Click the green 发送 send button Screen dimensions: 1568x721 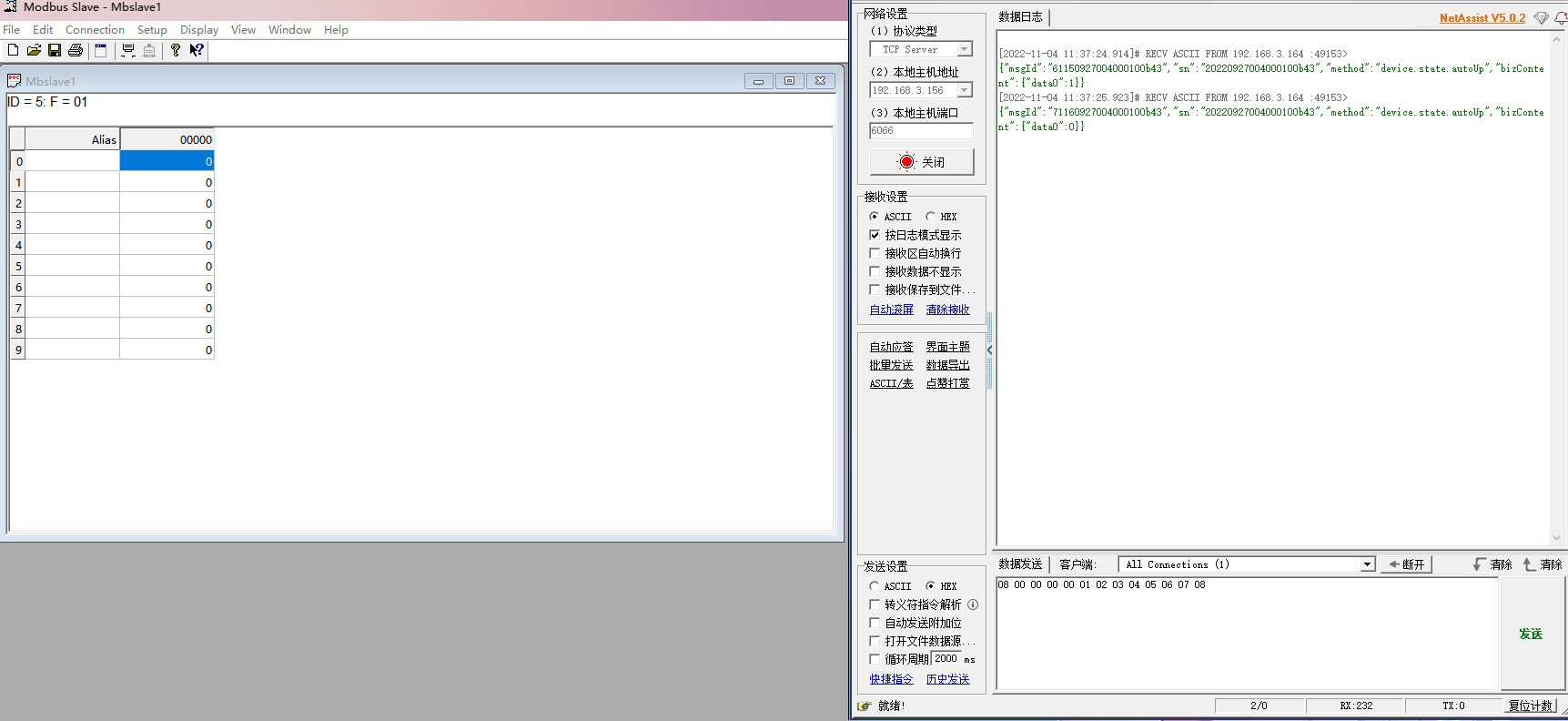[x=1530, y=634]
